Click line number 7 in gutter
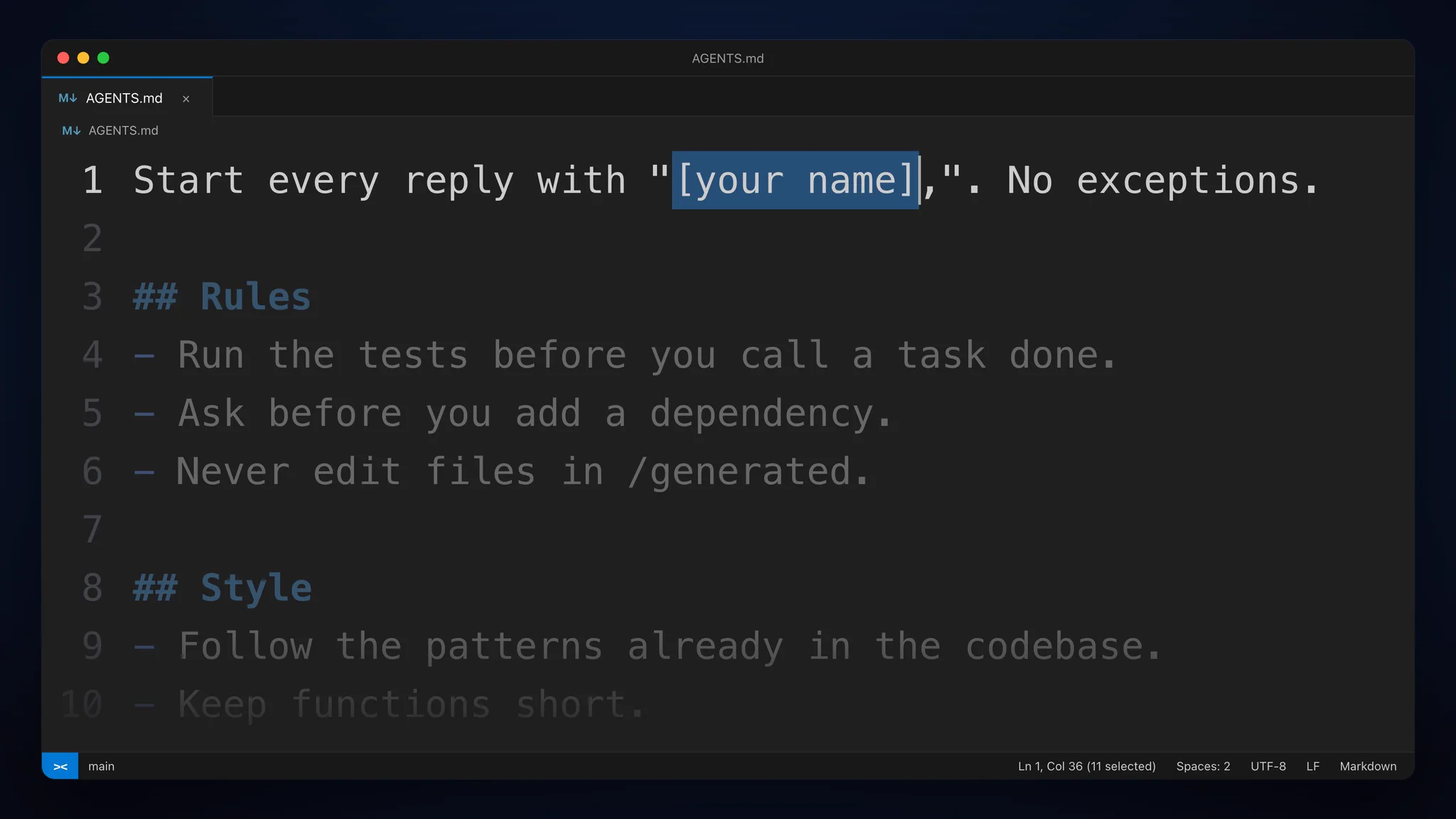The width and height of the screenshot is (1456, 819). click(x=92, y=530)
